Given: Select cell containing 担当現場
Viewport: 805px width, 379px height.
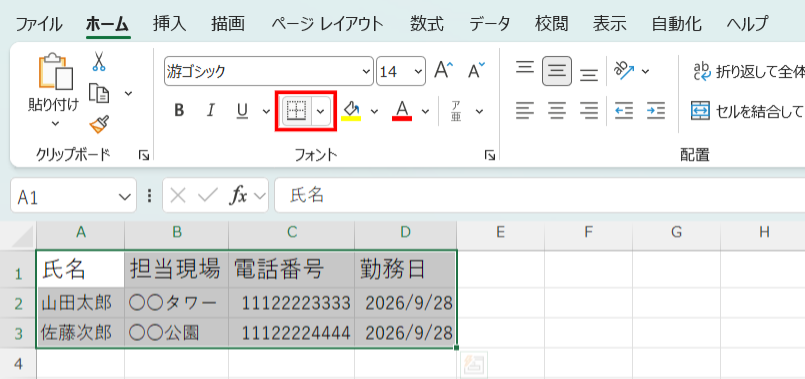Looking at the screenshot, I should click(x=177, y=269).
